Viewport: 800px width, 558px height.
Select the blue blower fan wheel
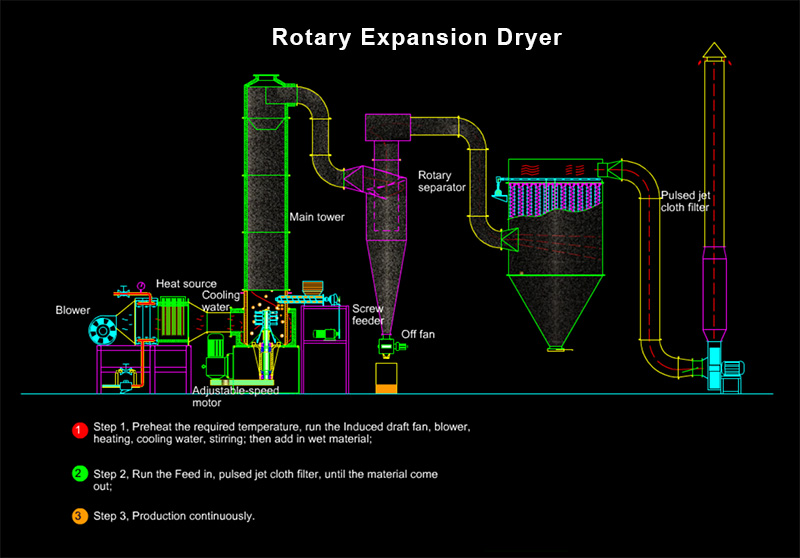tap(102, 330)
